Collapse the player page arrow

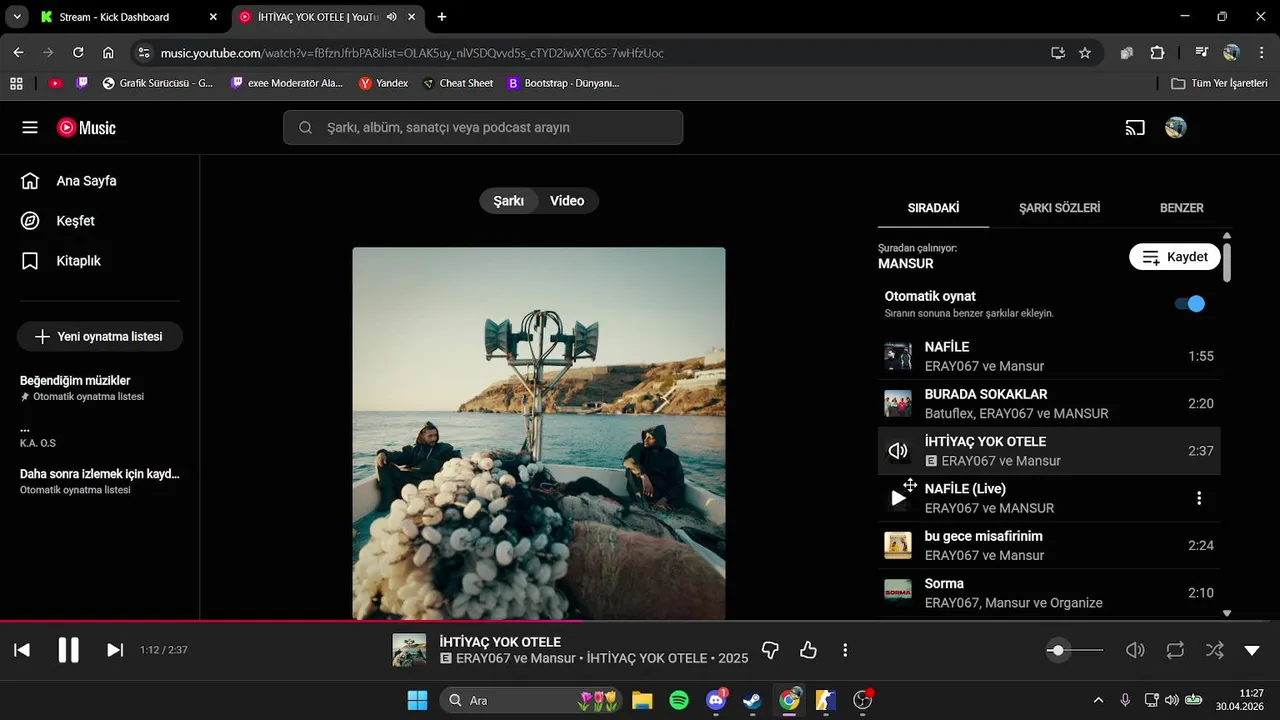click(1252, 650)
